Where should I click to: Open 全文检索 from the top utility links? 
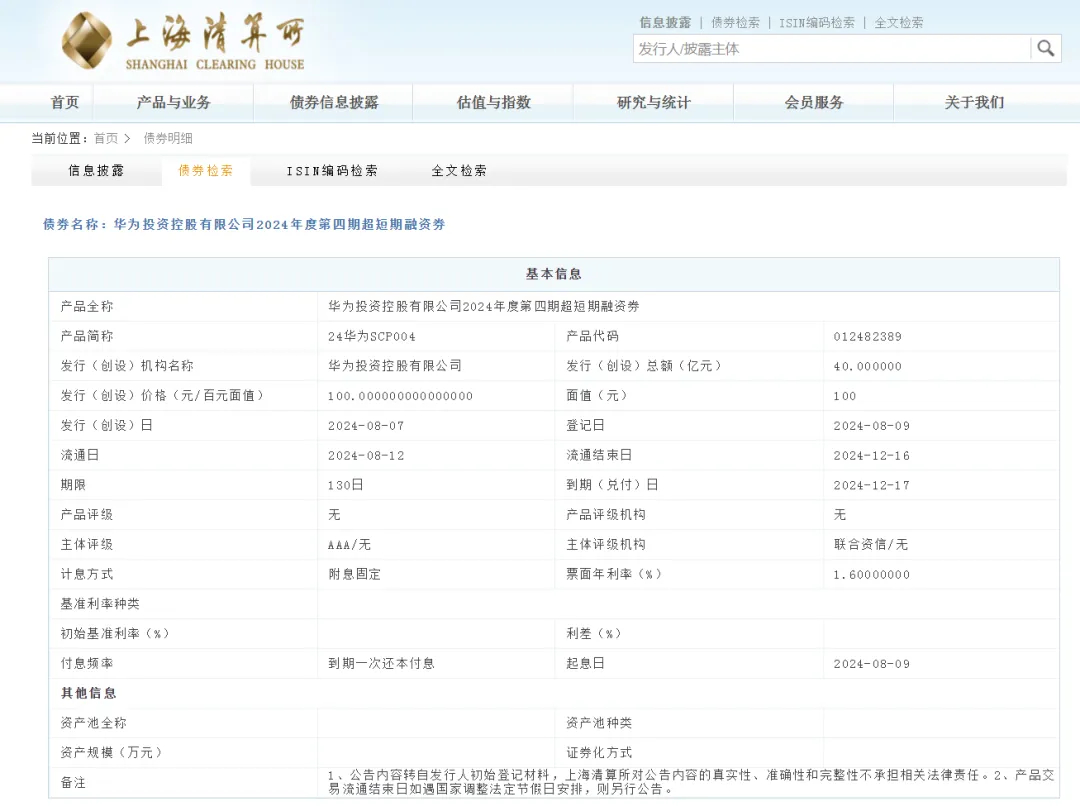click(x=899, y=22)
